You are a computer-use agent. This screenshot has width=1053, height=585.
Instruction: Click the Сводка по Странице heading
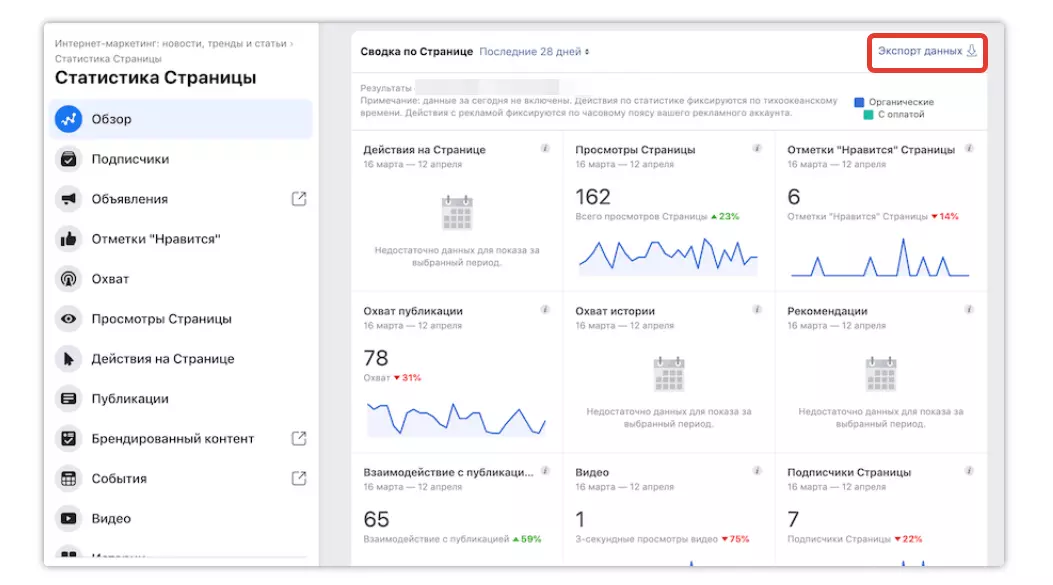(x=416, y=52)
